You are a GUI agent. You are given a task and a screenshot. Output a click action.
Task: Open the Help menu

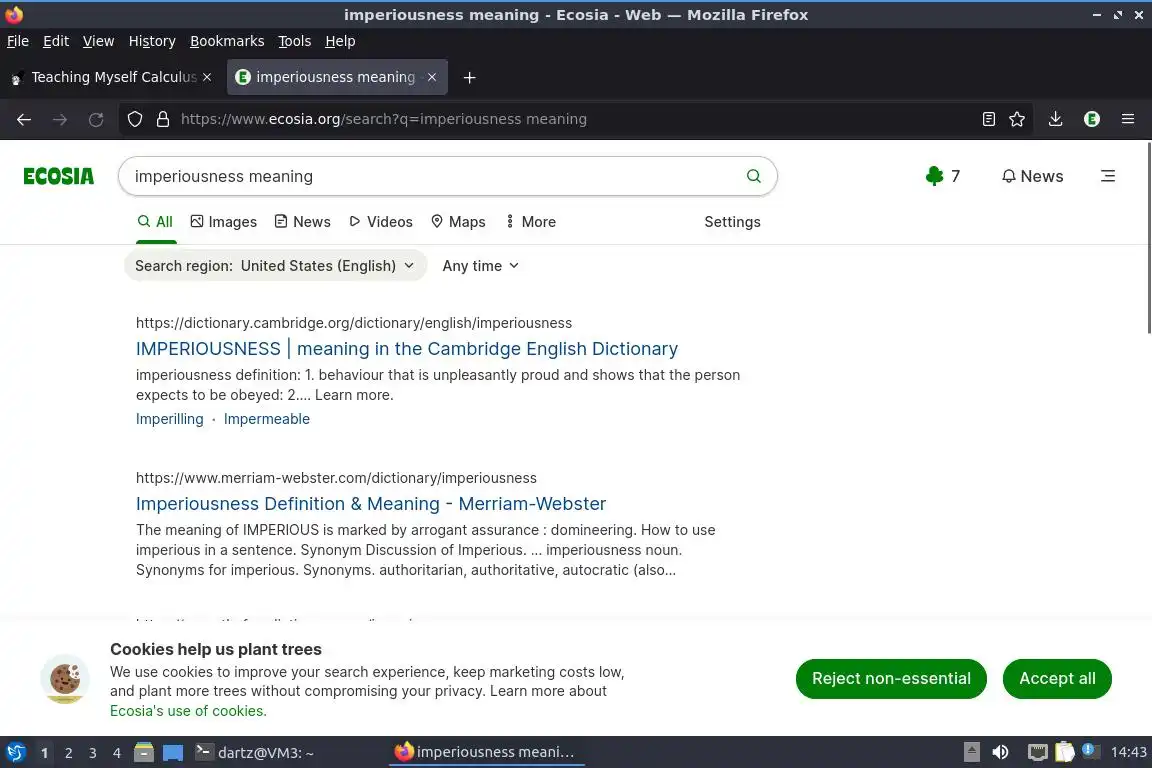tap(340, 41)
